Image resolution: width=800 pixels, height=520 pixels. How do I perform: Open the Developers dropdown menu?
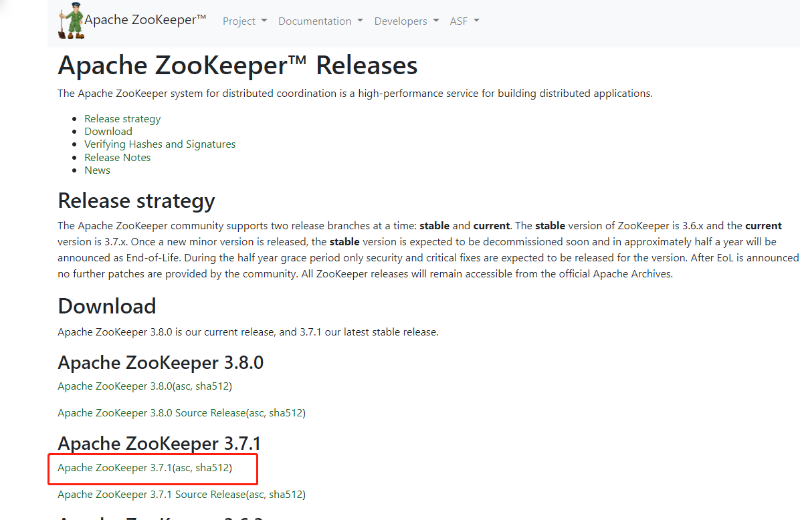coord(406,21)
